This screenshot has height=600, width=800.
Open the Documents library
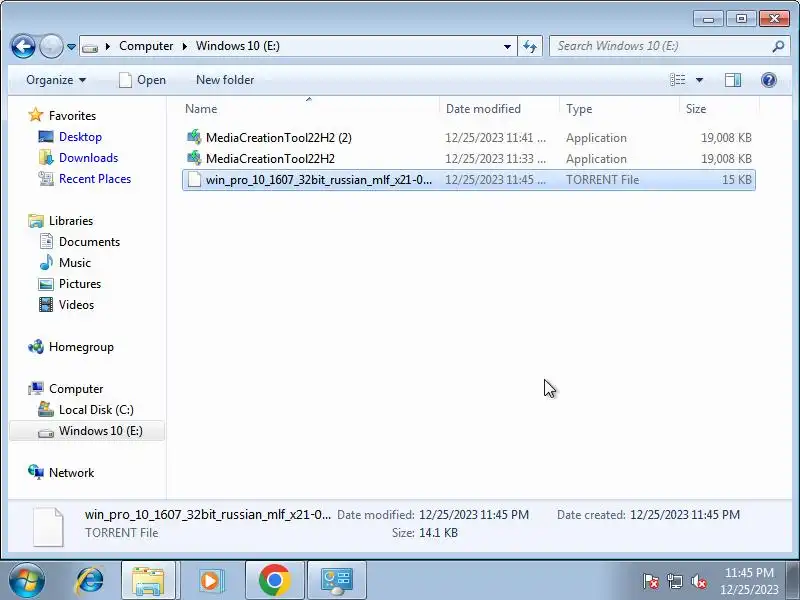[x=89, y=241]
